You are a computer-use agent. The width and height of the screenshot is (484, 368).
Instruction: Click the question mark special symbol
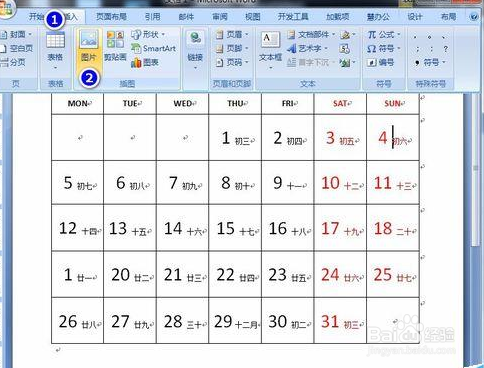click(x=446, y=49)
